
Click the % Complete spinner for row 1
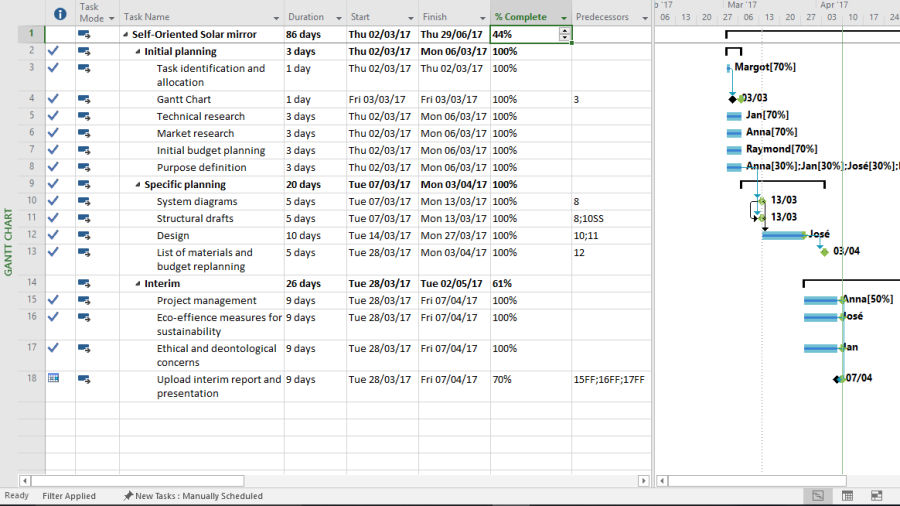[x=565, y=34]
